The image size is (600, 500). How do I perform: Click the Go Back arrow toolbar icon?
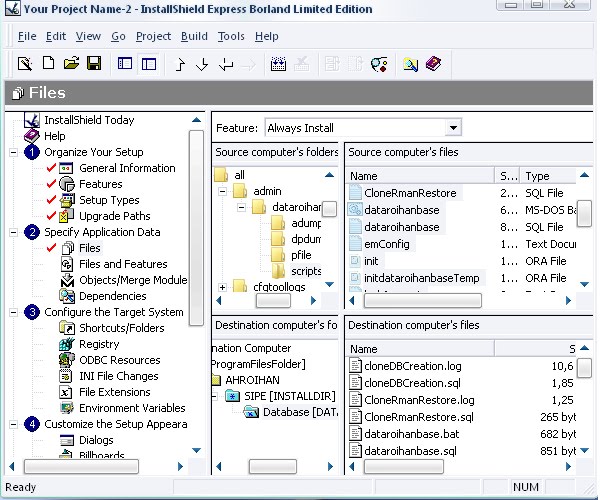click(x=226, y=64)
